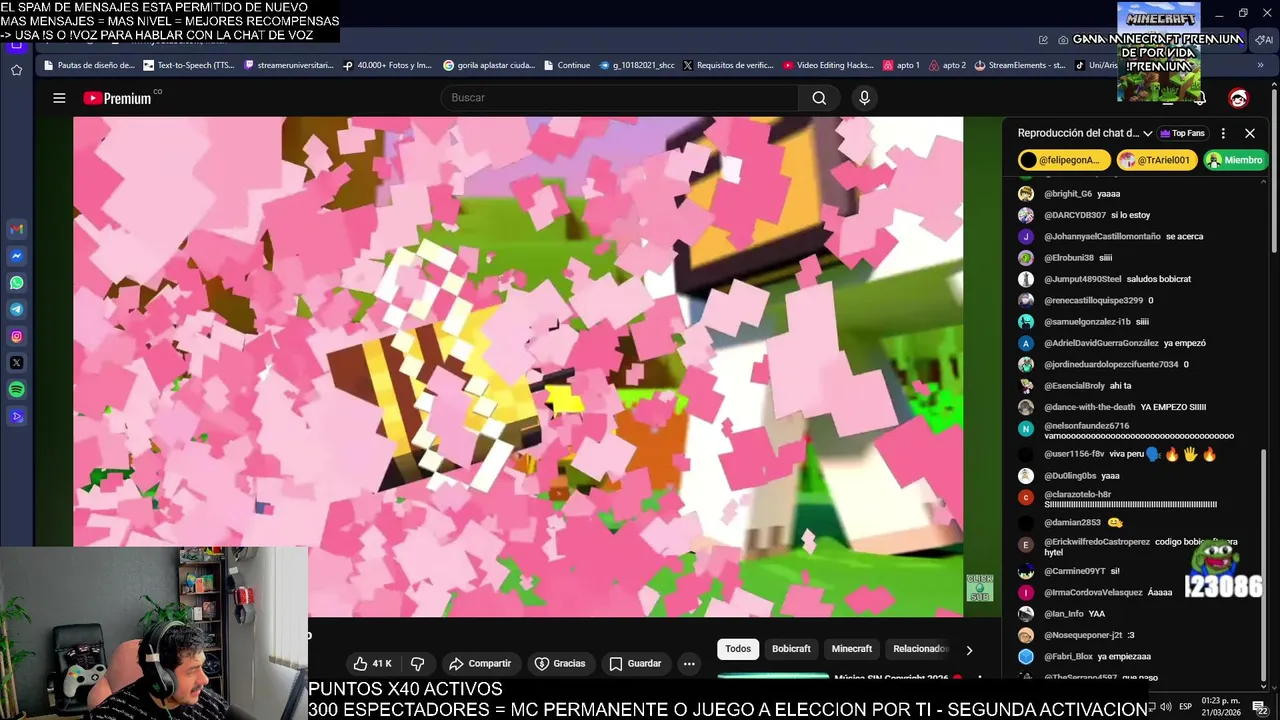Screen dimensions: 1280x720
Task: Open 'gorila aplastar ciuda...' bookmark
Action: point(489,65)
